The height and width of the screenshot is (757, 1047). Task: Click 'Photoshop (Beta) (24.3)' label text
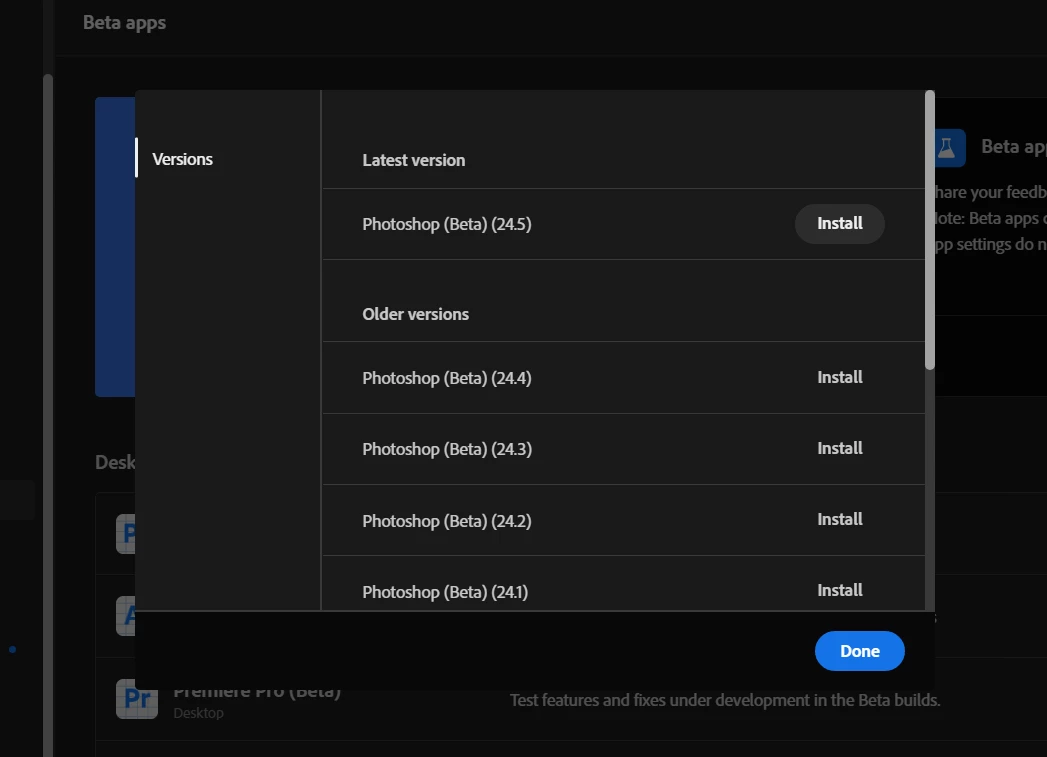447,449
